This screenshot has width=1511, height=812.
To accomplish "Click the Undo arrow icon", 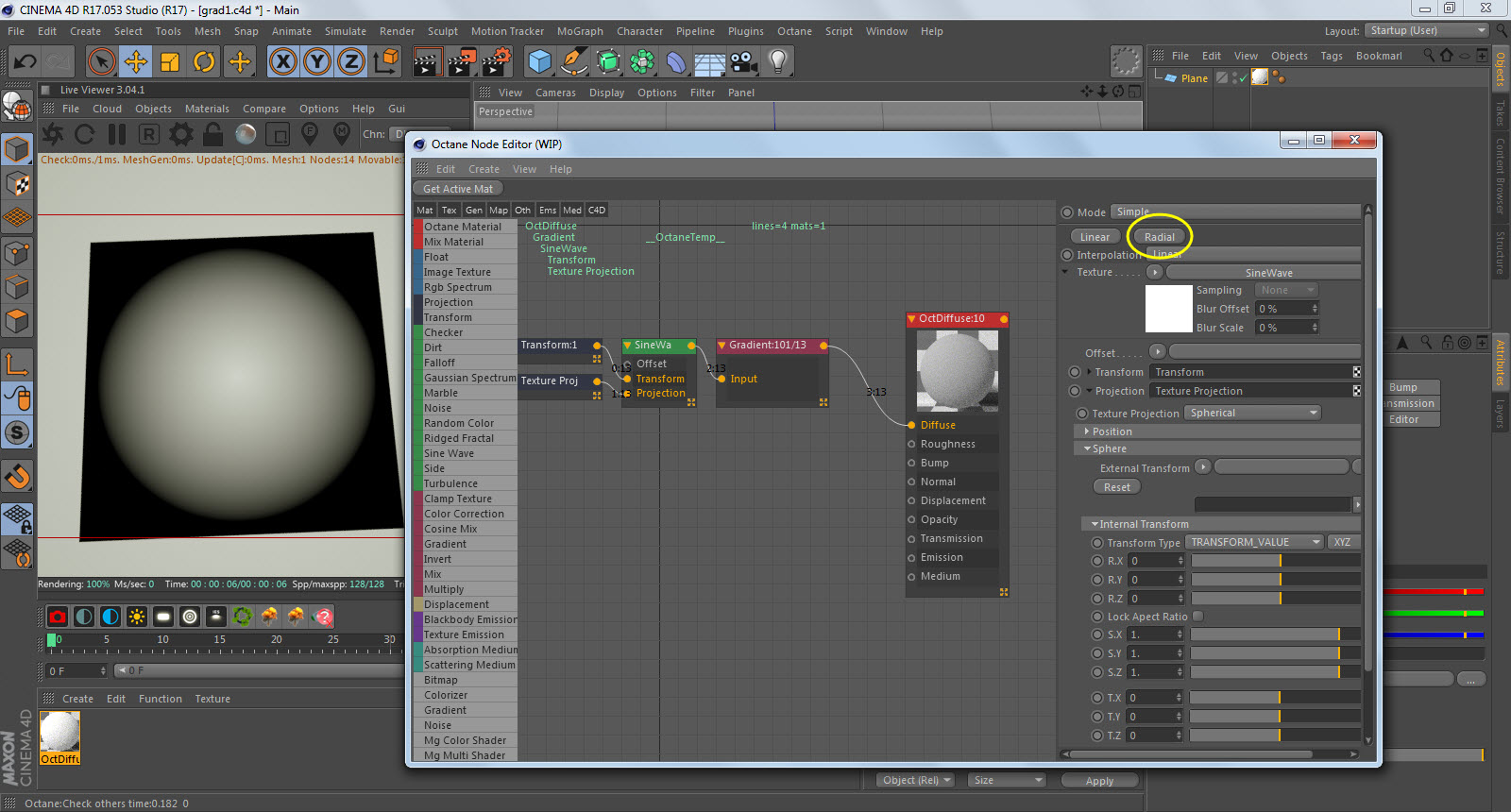I will (25, 62).
